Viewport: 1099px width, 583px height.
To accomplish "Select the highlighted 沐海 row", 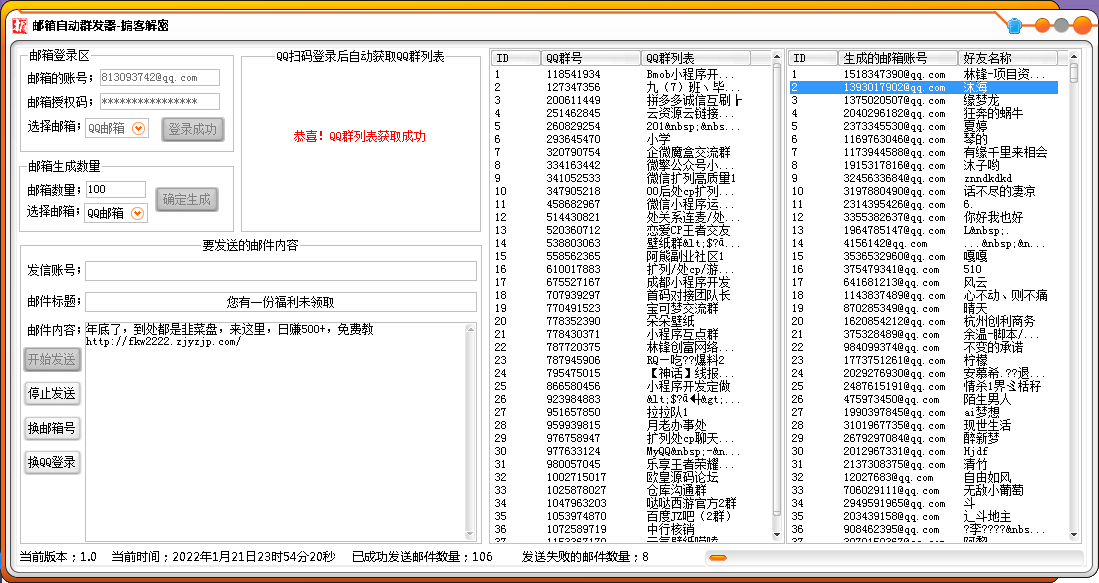I will tap(923, 88).
